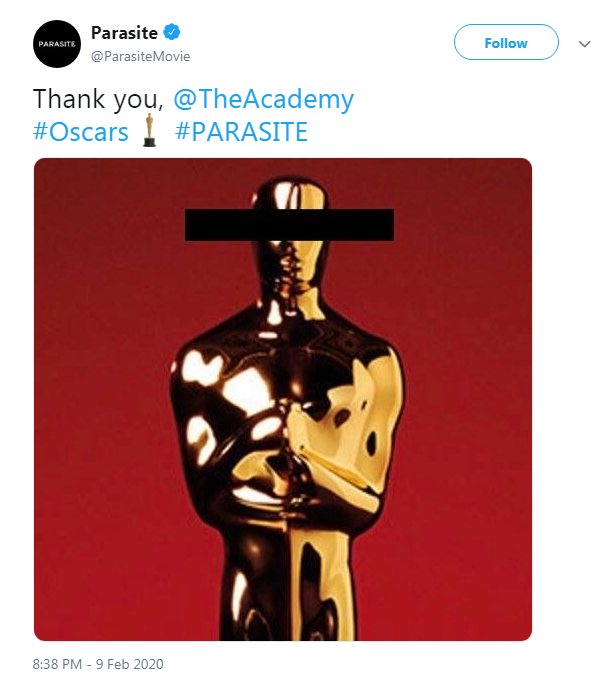Open the 8:38 PM timestamp link

coord(57,664)
